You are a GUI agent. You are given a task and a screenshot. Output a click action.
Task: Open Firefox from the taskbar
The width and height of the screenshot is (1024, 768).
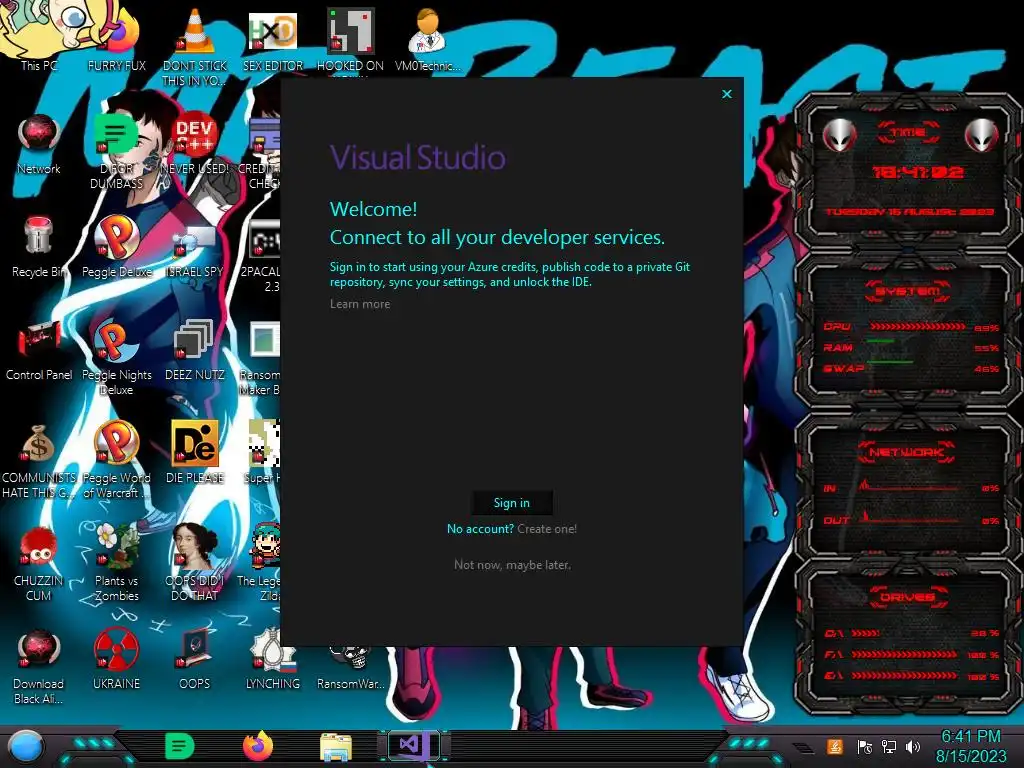[258, 746]
